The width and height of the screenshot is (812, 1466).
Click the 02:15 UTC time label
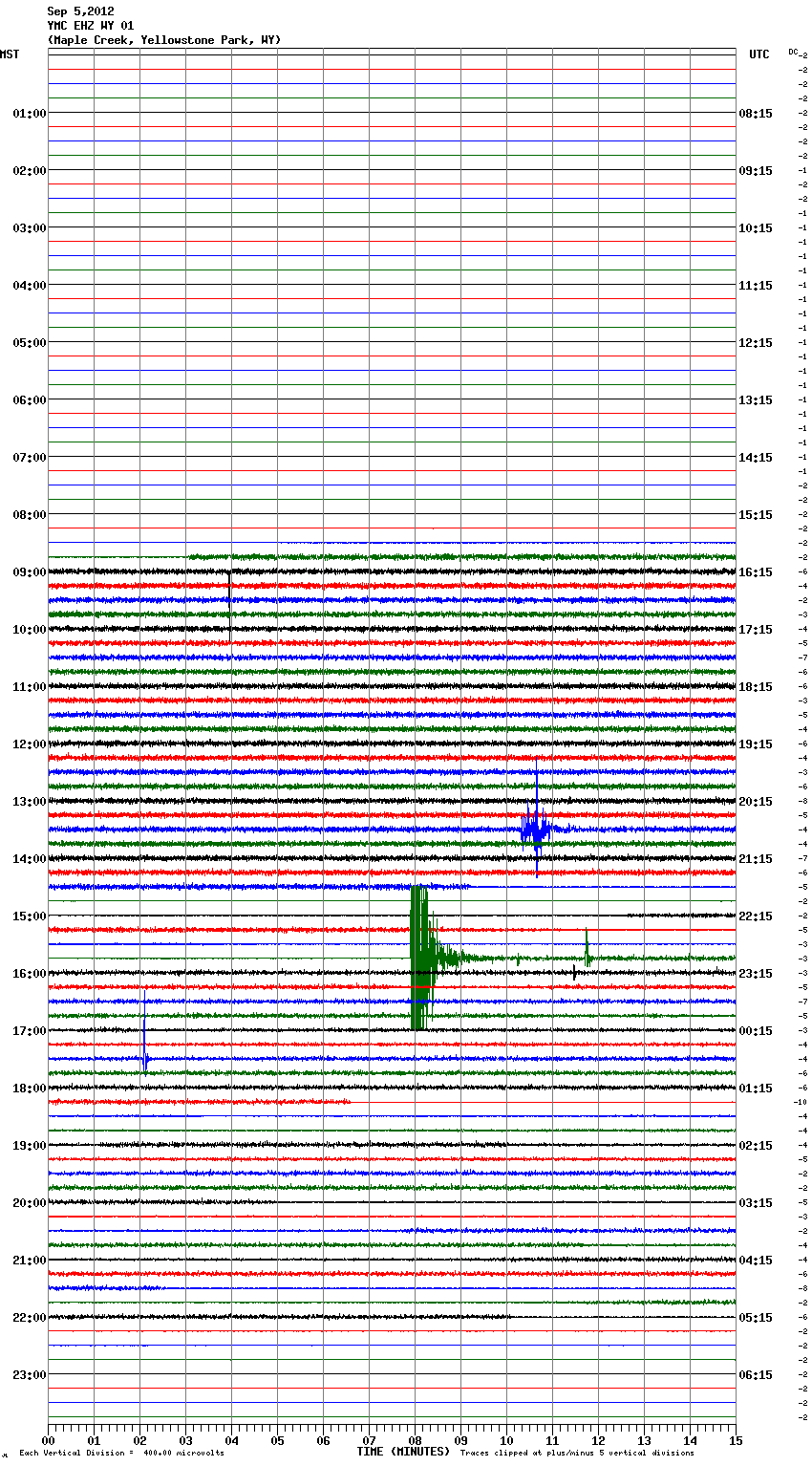(x=756, y=1146)
